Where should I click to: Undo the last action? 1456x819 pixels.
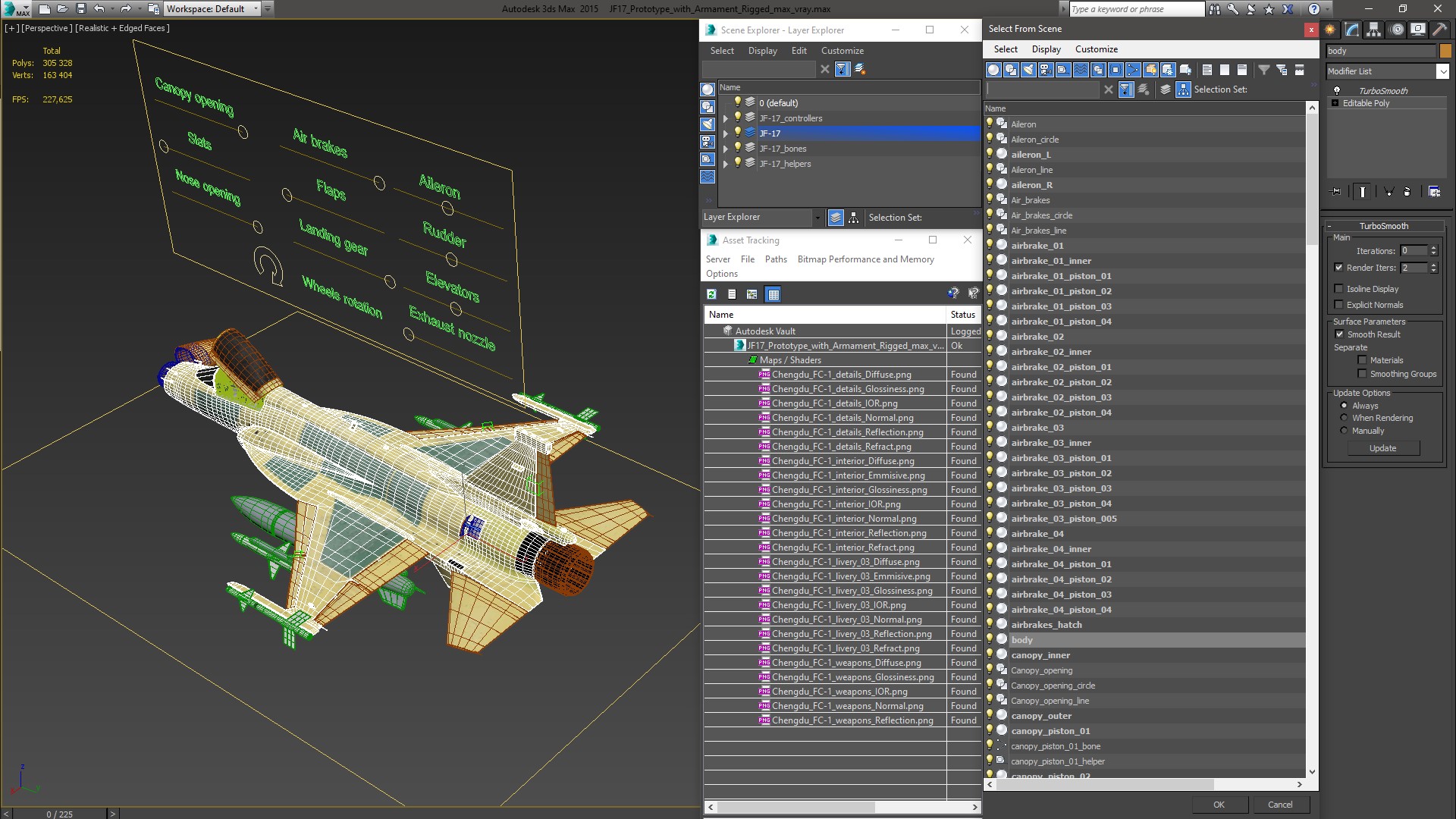click(99, 9)
